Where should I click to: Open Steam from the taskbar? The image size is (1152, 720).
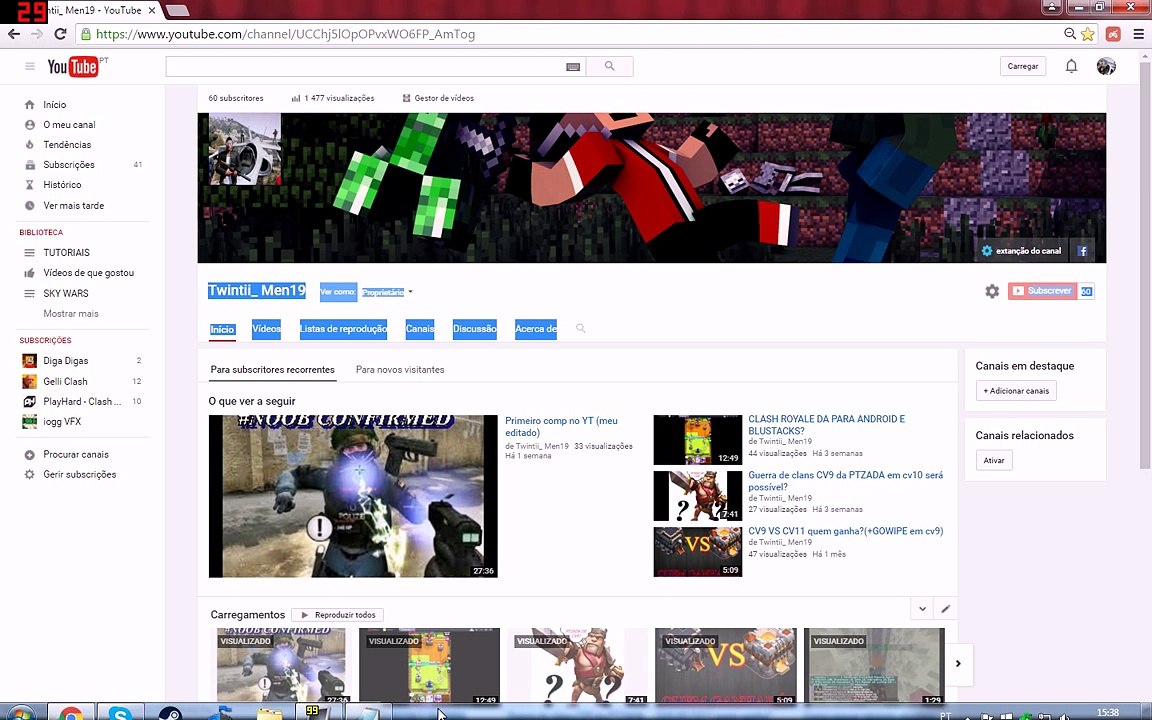click(x=170, y=713)
